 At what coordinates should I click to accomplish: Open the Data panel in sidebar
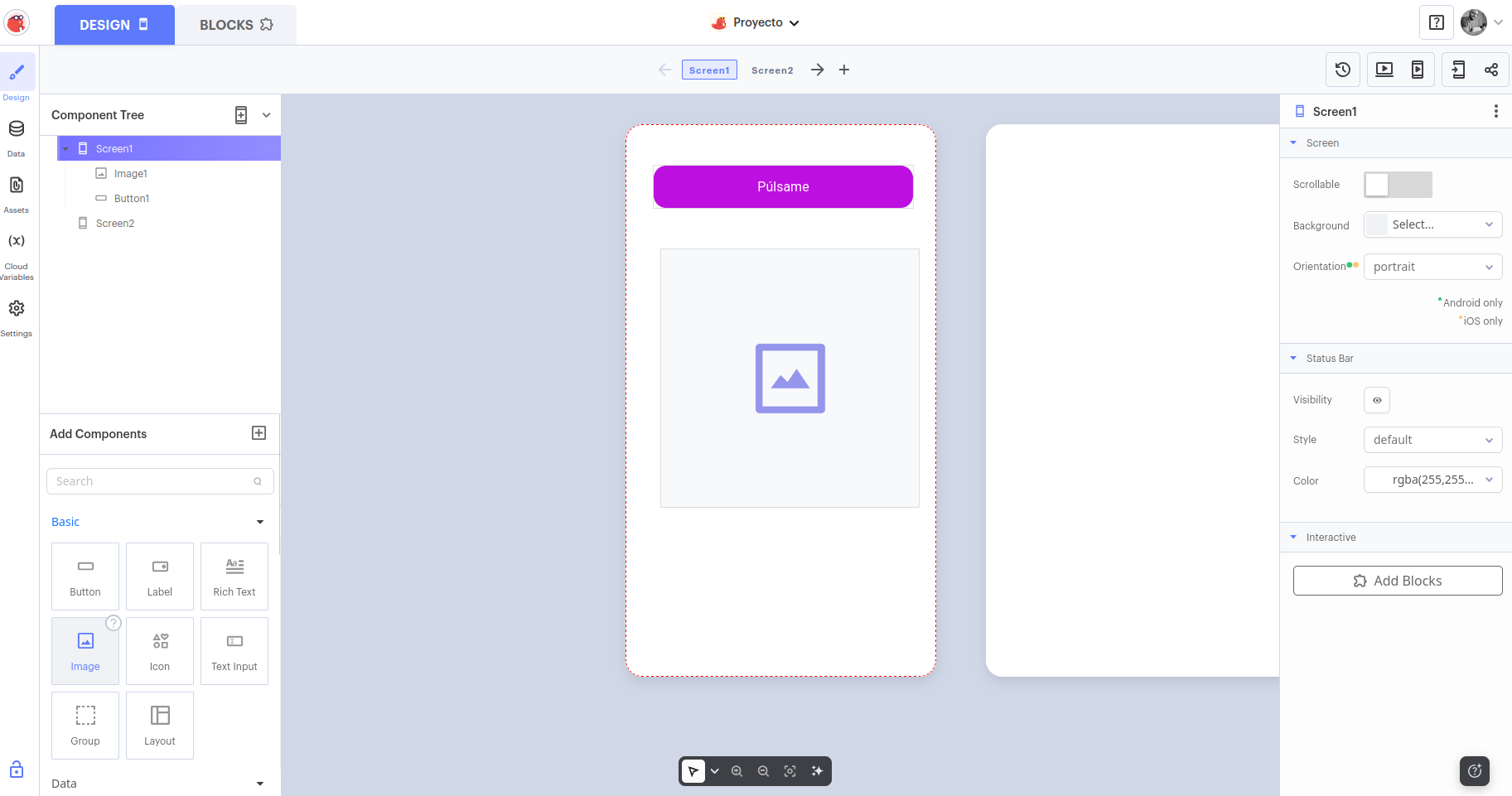pos(17,136)
